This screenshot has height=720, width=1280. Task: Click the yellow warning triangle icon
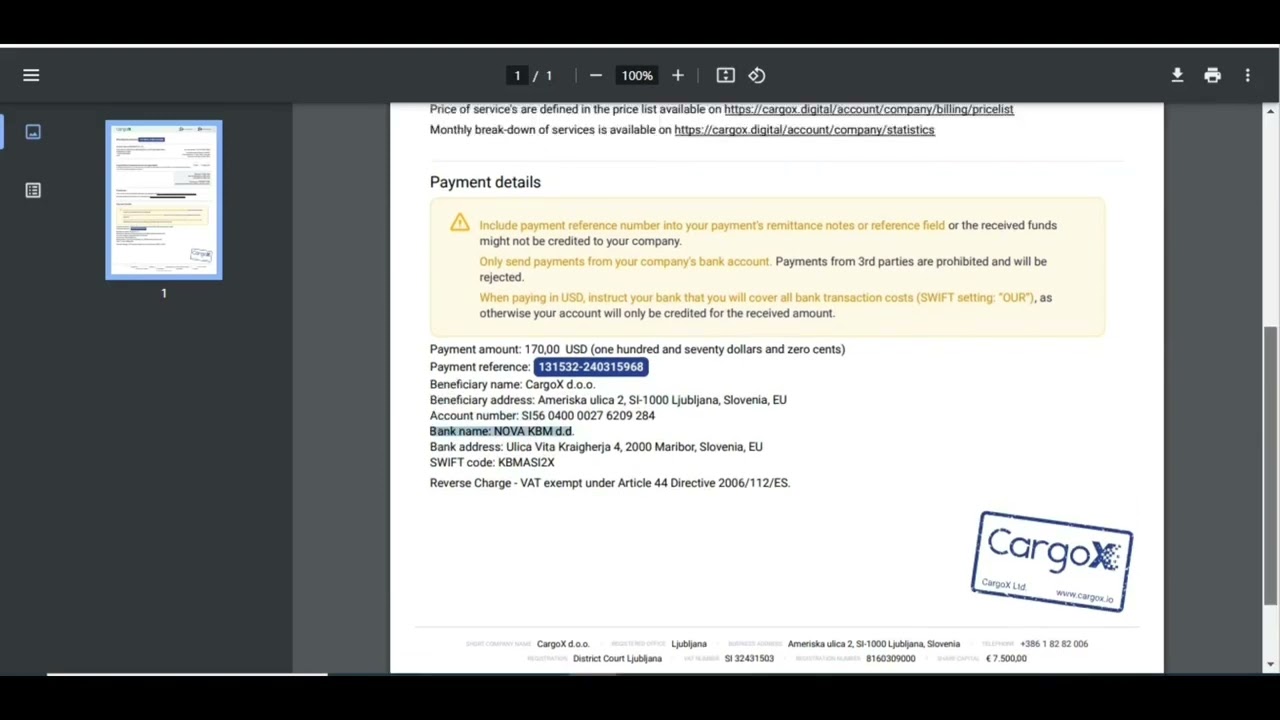tap(459, 223)
